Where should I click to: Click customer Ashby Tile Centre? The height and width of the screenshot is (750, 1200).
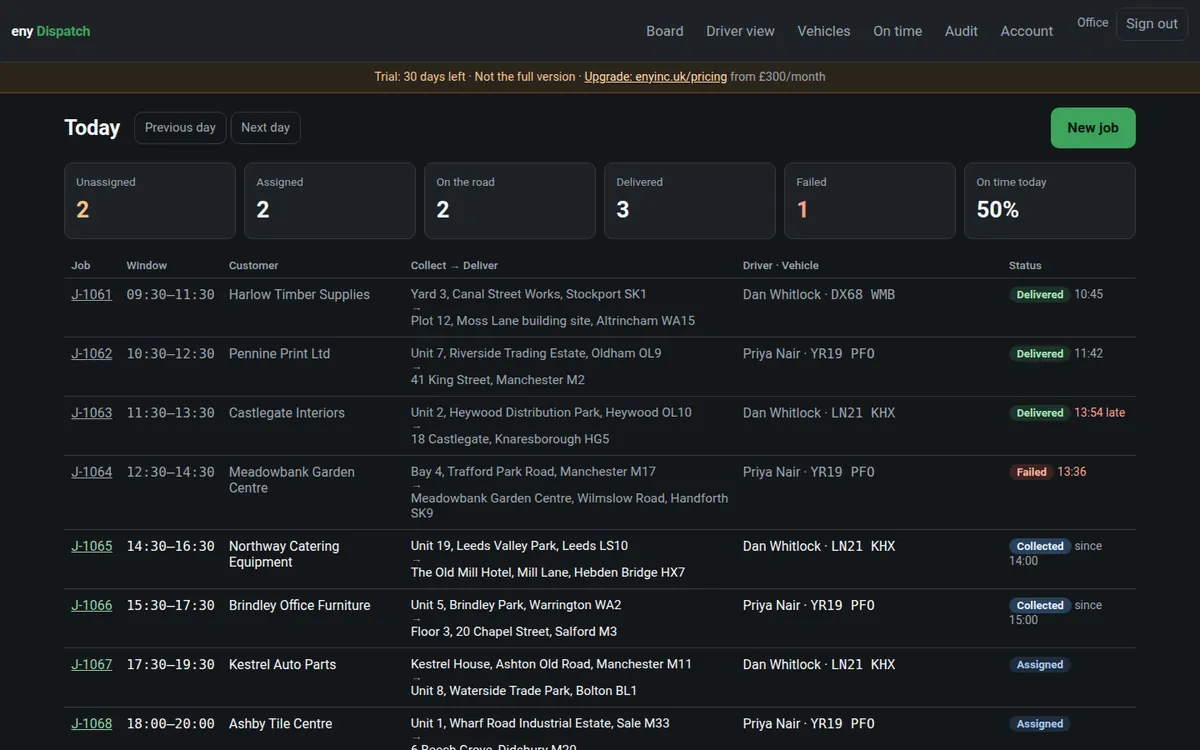pyautogui.click(x=281, y=723)
